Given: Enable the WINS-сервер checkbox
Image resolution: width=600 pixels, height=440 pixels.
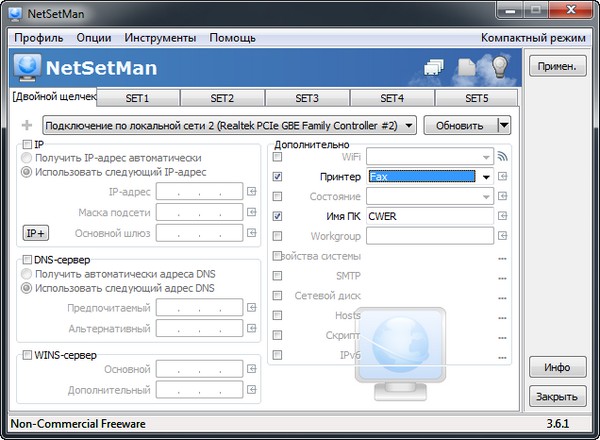Looking at the screenshot, I should click(x=27, y=355).
